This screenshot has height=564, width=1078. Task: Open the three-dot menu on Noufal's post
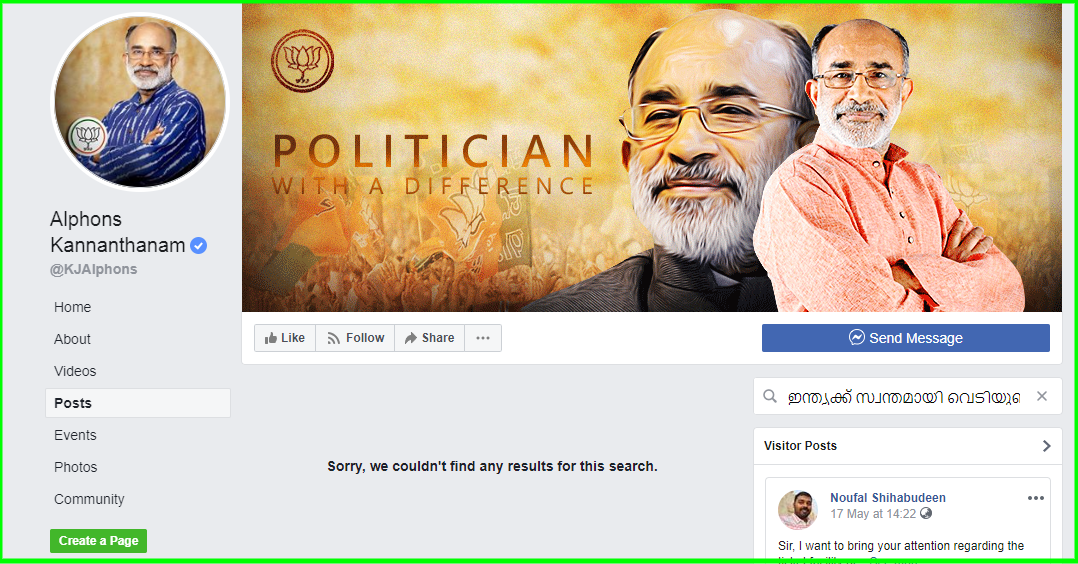click(x=1035, y=498)
